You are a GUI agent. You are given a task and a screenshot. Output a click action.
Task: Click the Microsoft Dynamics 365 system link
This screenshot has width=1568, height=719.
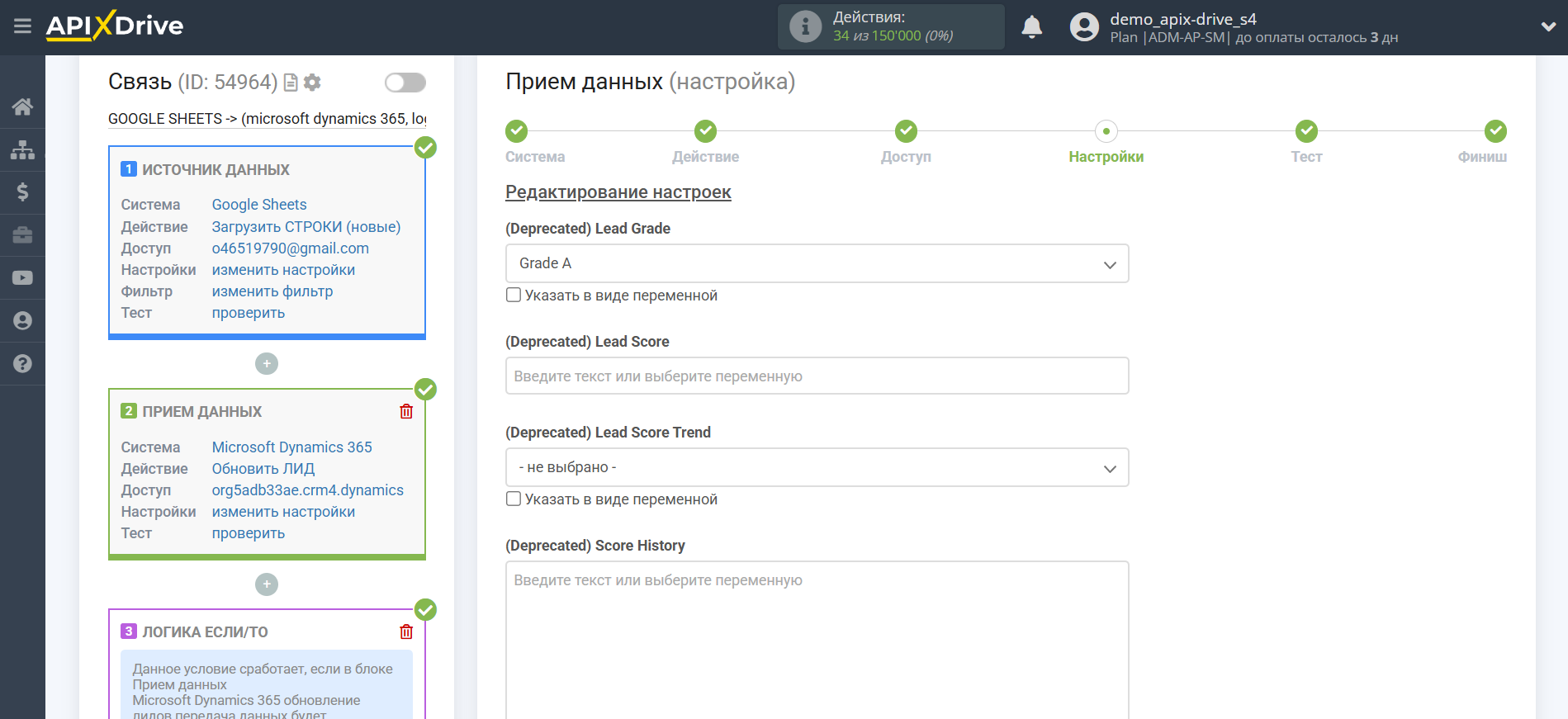[x=291, y=447]
